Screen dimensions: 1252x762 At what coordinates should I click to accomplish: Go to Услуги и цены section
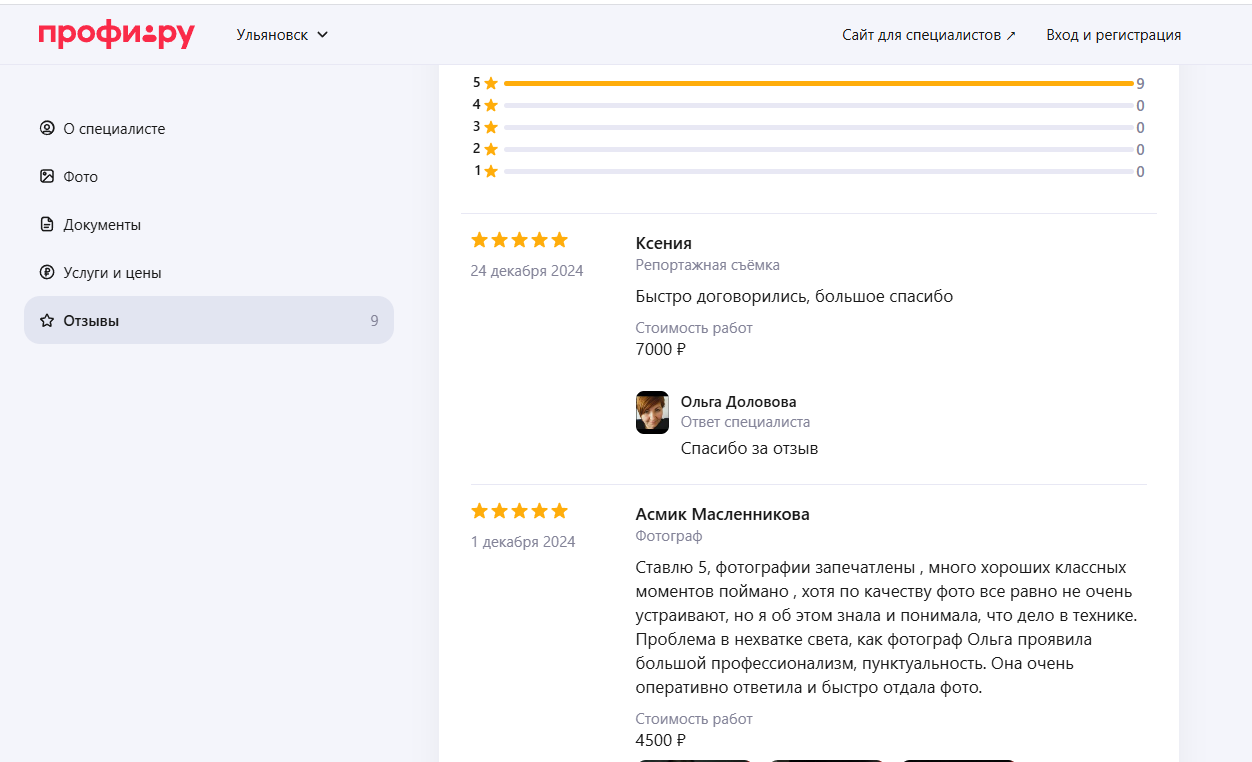point(112,273)
